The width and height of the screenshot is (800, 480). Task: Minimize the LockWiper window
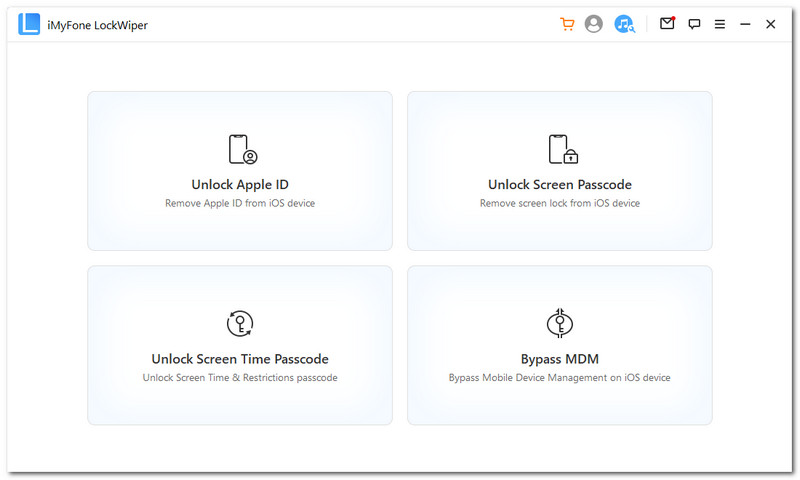(x=745, y=24)
